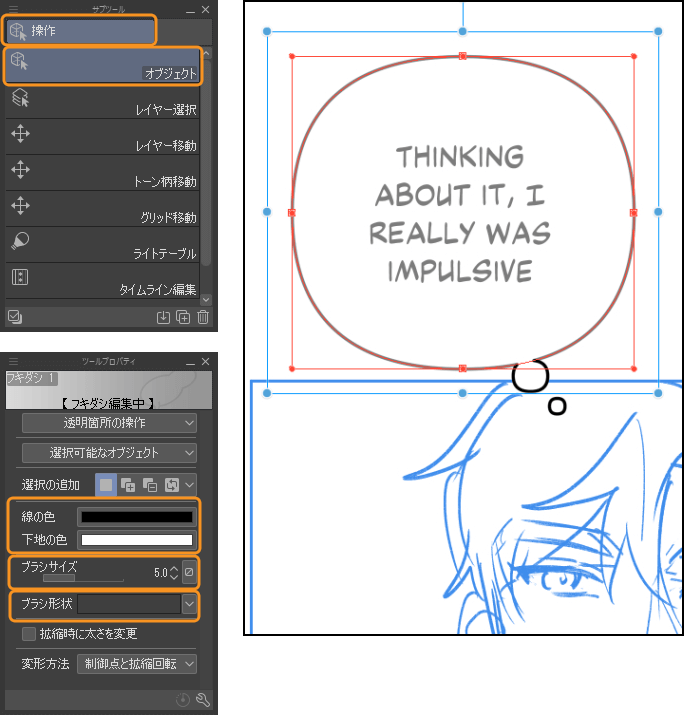The image size is (684, 715).
Task: Open sub tool detail wrench icon
Action: pos(203,700)
